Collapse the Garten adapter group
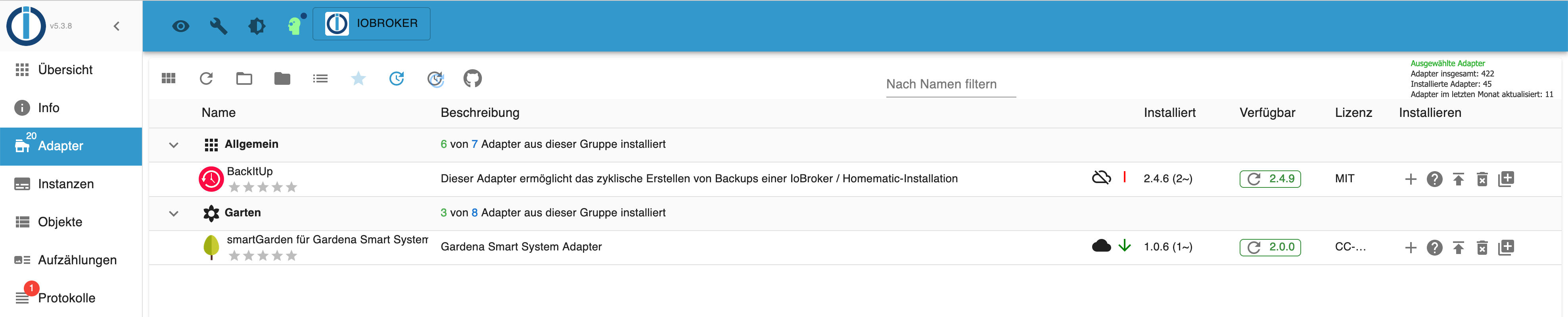1568x317 pixels. (173, 214)
